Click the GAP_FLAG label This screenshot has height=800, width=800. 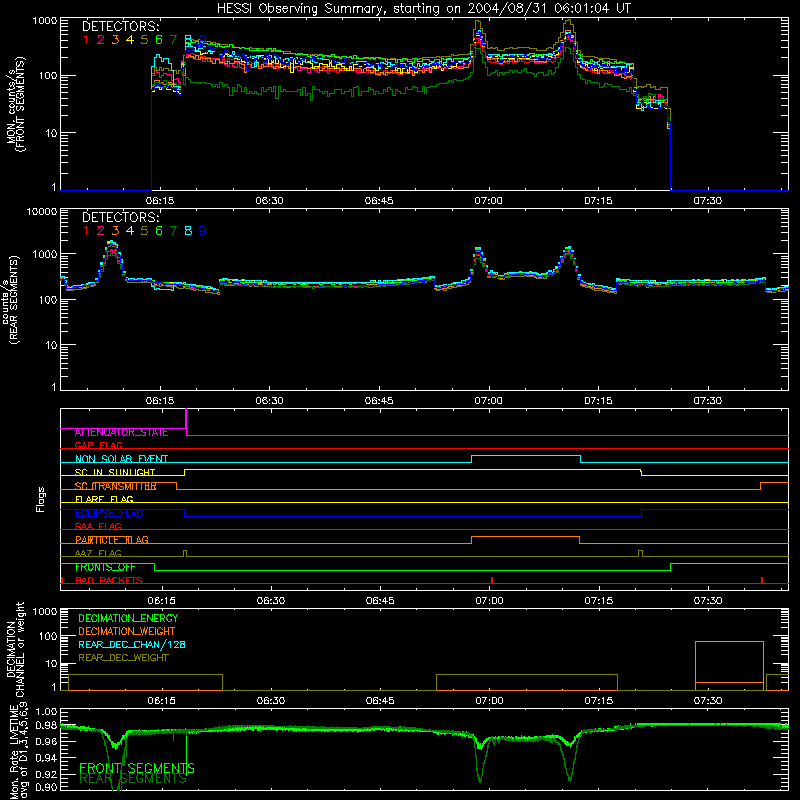[99, 445]
